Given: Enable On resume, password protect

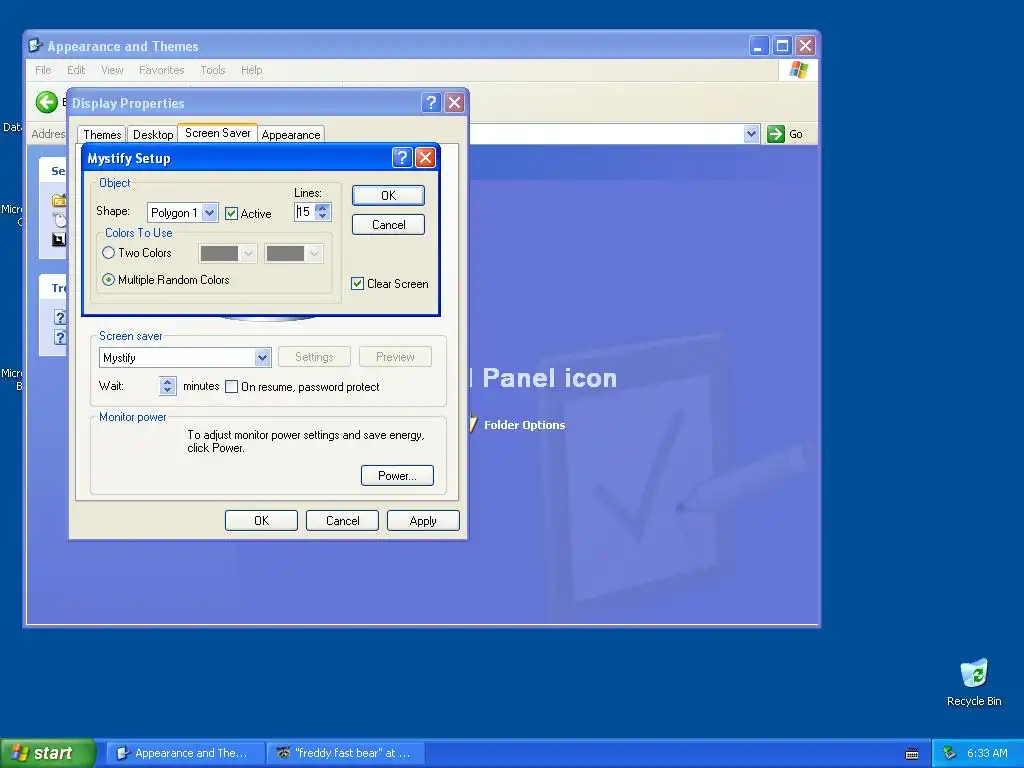Looking at the screenshot, I should [x=231, y=387].
